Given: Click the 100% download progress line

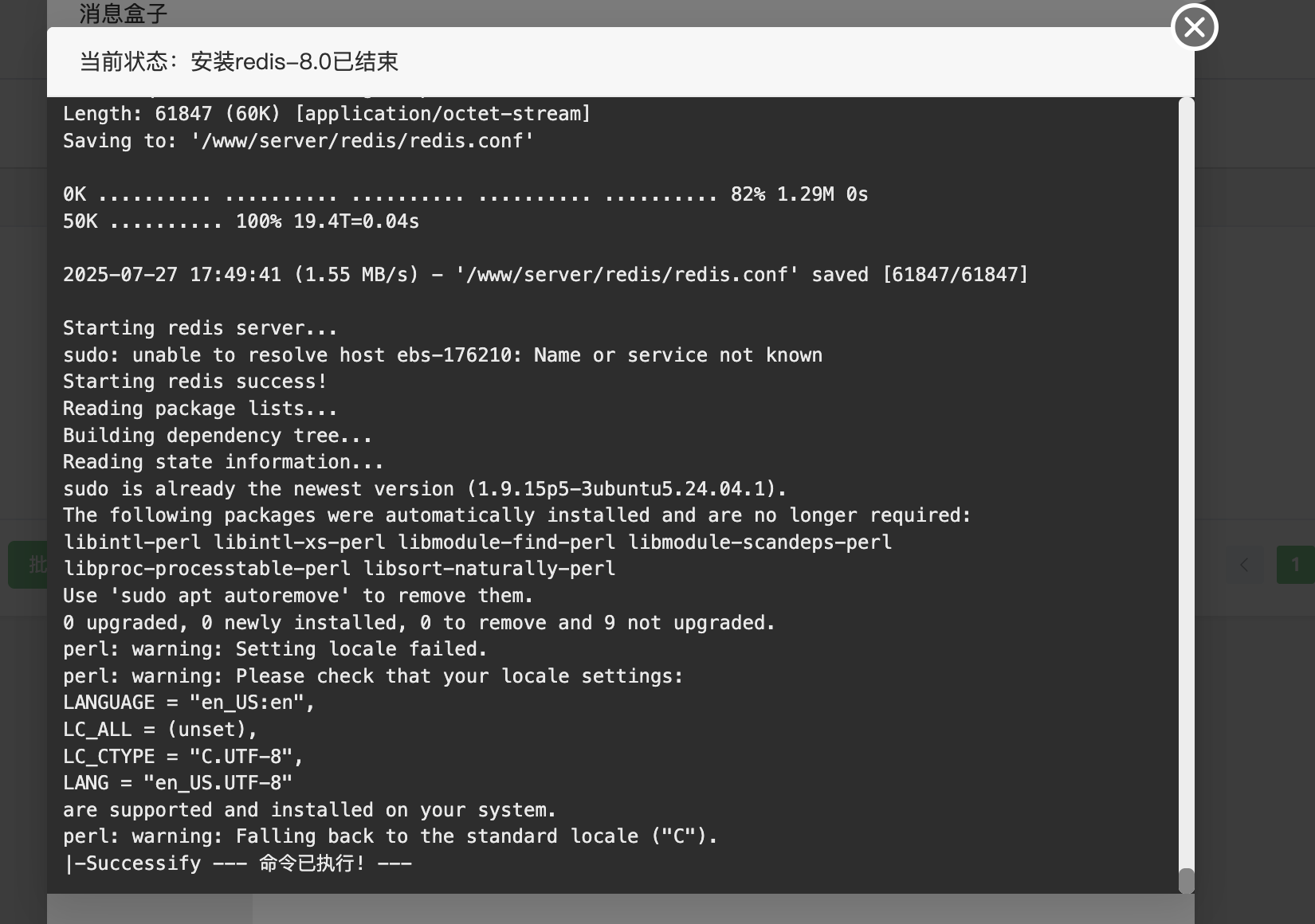Looking at the screenshot, I should coord(241,221).
